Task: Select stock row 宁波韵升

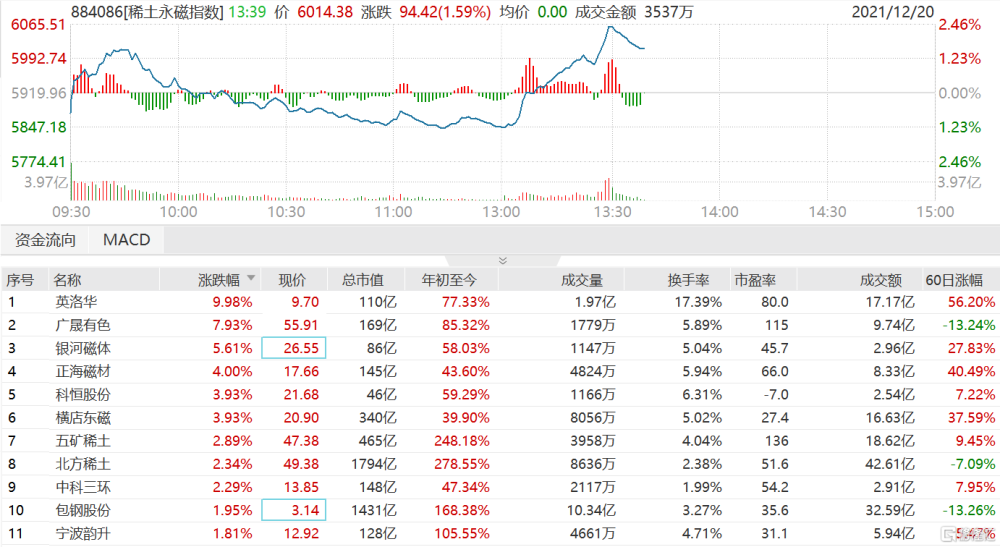Action: click(500, 534)
